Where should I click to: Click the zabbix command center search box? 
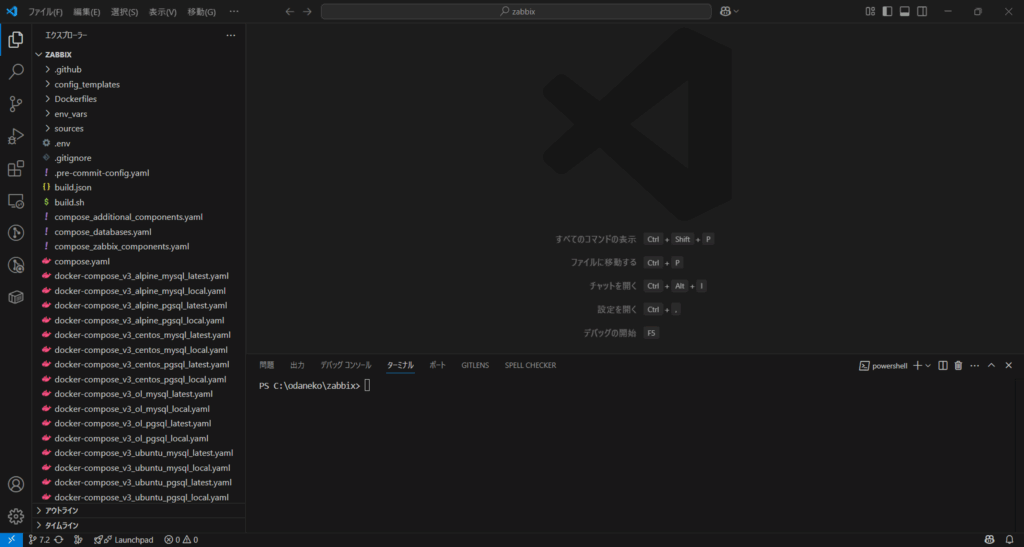click(516, 11)
